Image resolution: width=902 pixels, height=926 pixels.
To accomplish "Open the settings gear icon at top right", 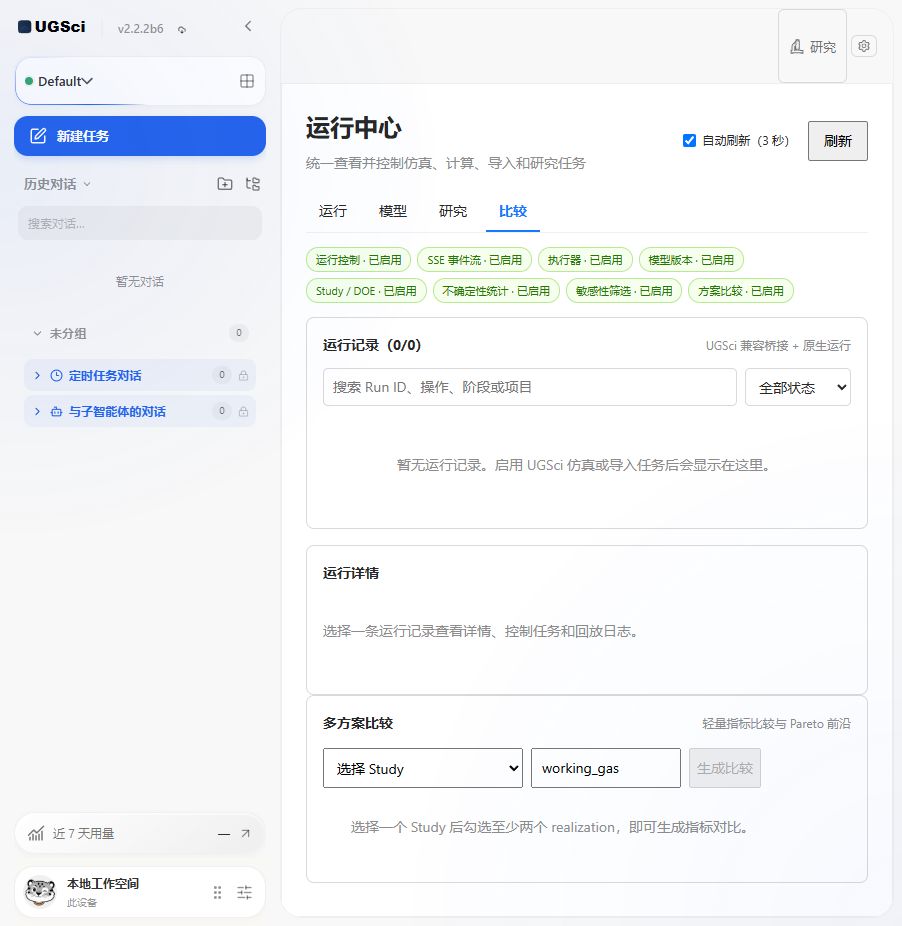I will 864,46.
